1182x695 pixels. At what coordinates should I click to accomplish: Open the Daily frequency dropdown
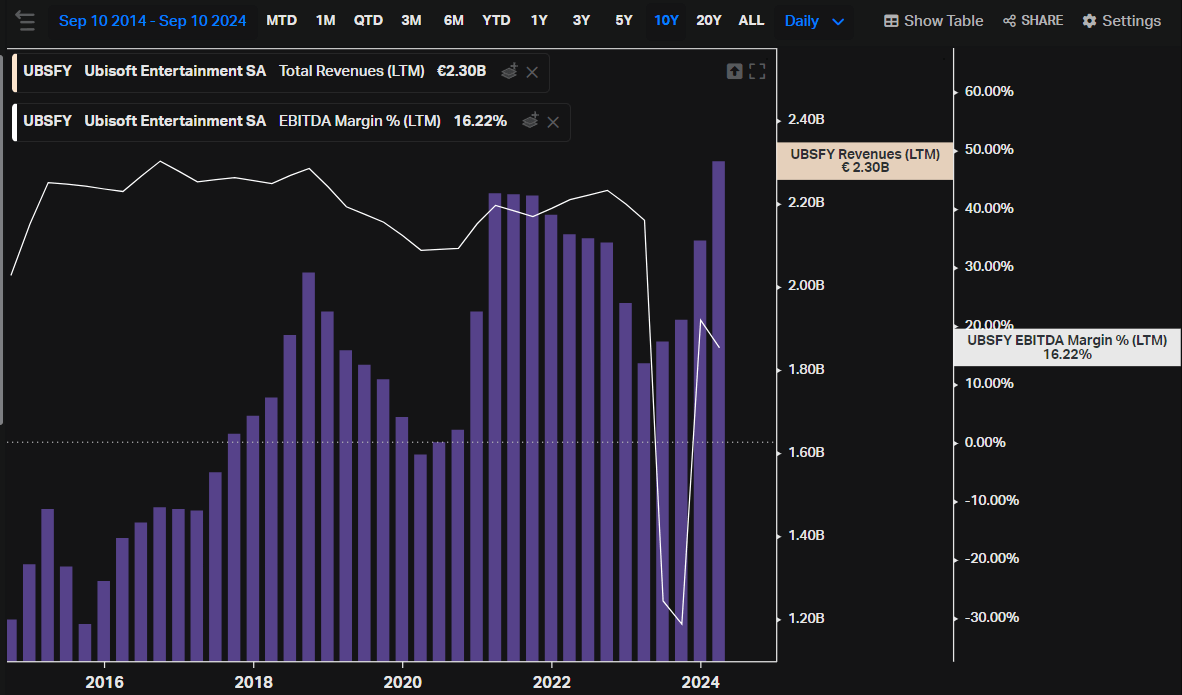point(813,20)
